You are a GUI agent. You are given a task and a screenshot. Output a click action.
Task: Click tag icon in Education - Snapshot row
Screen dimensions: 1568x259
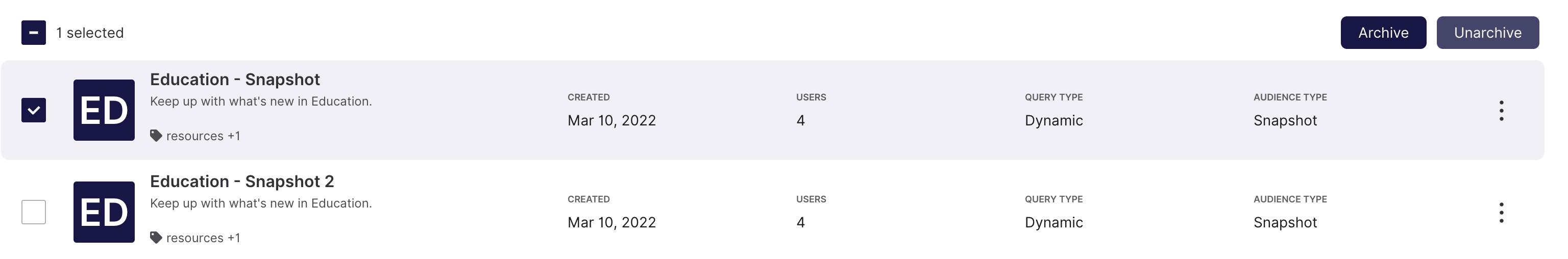click(x=156, y=136)
